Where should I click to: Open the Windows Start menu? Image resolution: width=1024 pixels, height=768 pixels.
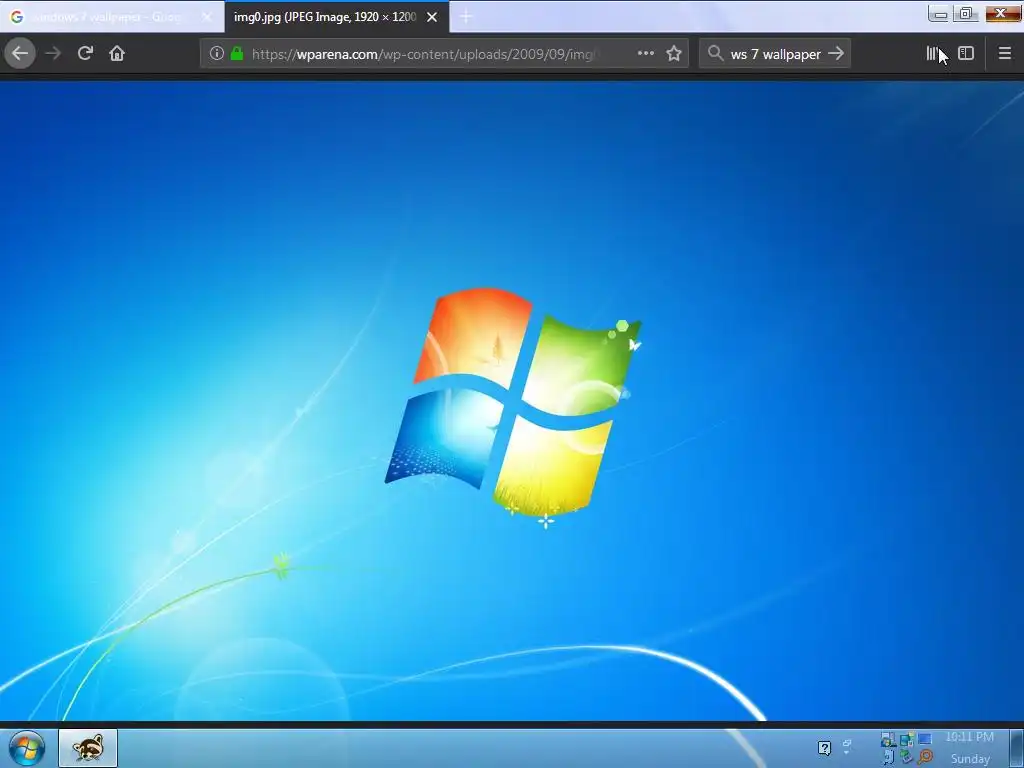(x=27, y=748)
